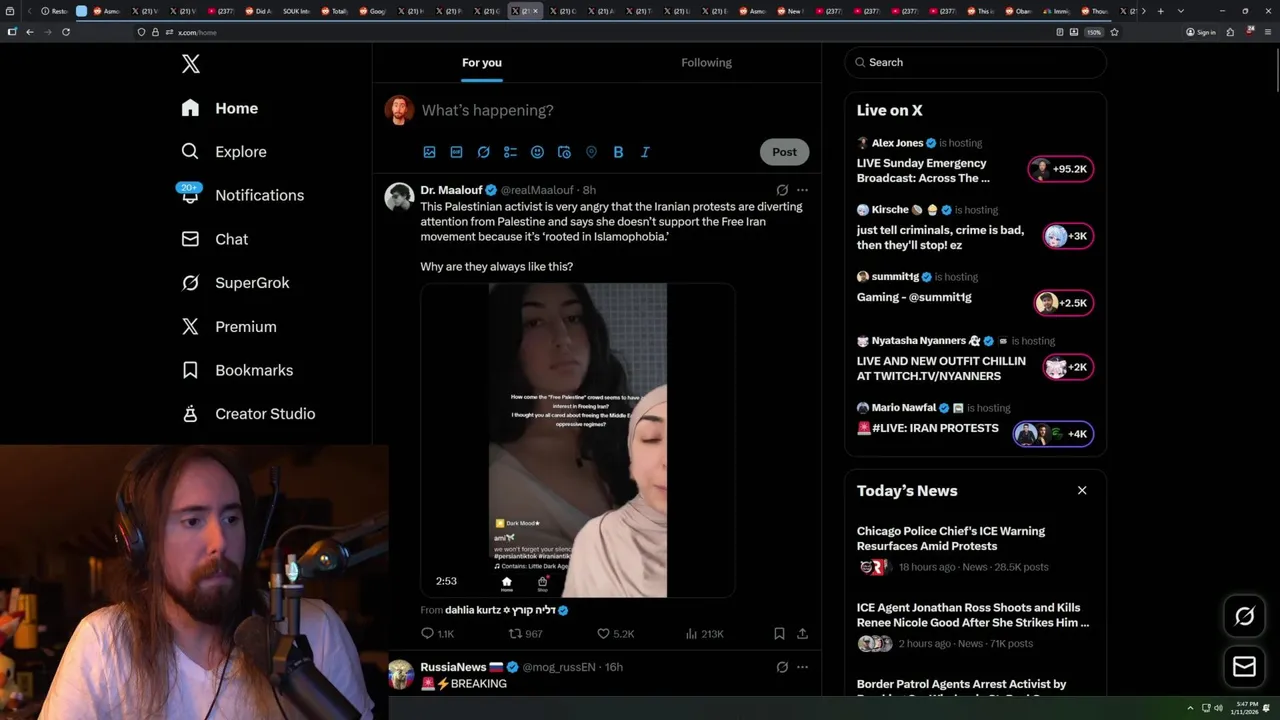Open the Home sidebar item
The image size is (1280, 720).
220,108
